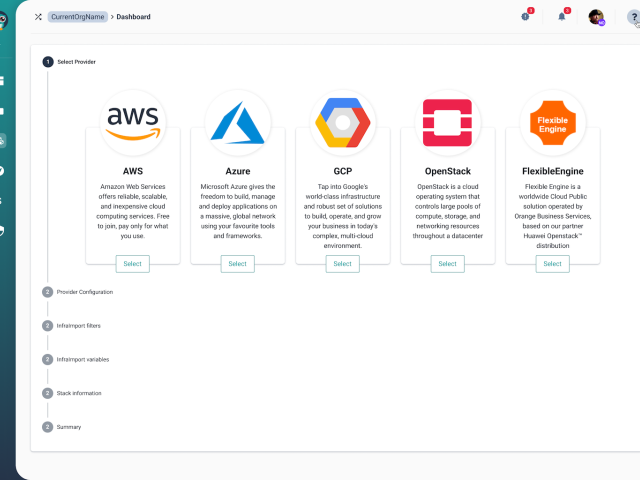This screenshot has height=480, width=640.
Task: Open the notifications bell icon
Action: click(562, 16)
